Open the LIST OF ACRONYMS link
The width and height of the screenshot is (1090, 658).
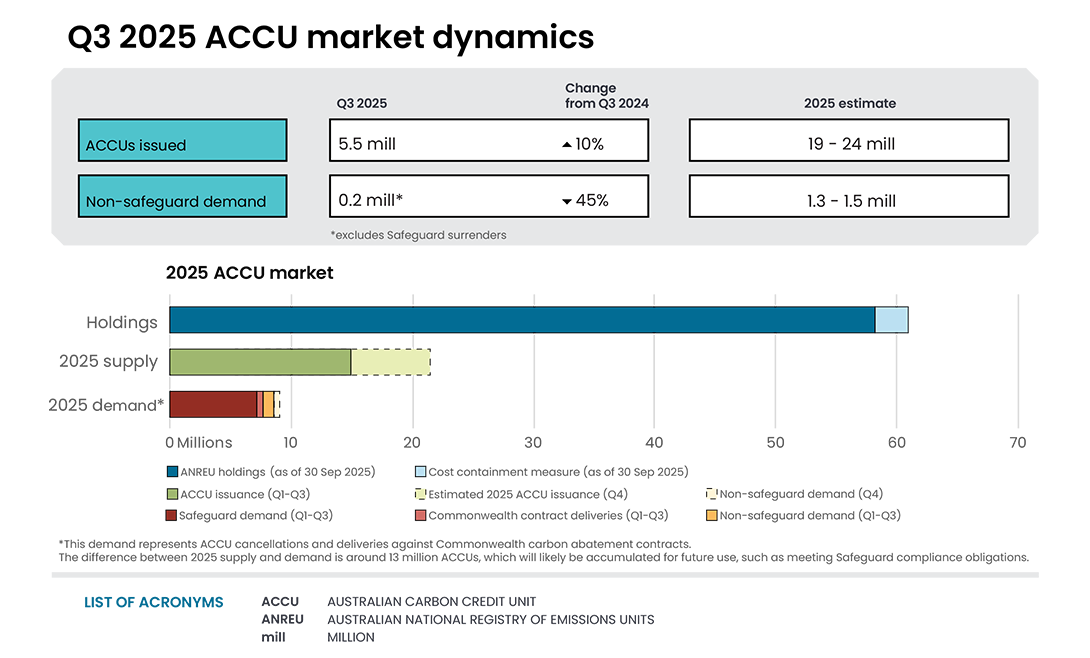pyautogui.click(x=153, y=602)
